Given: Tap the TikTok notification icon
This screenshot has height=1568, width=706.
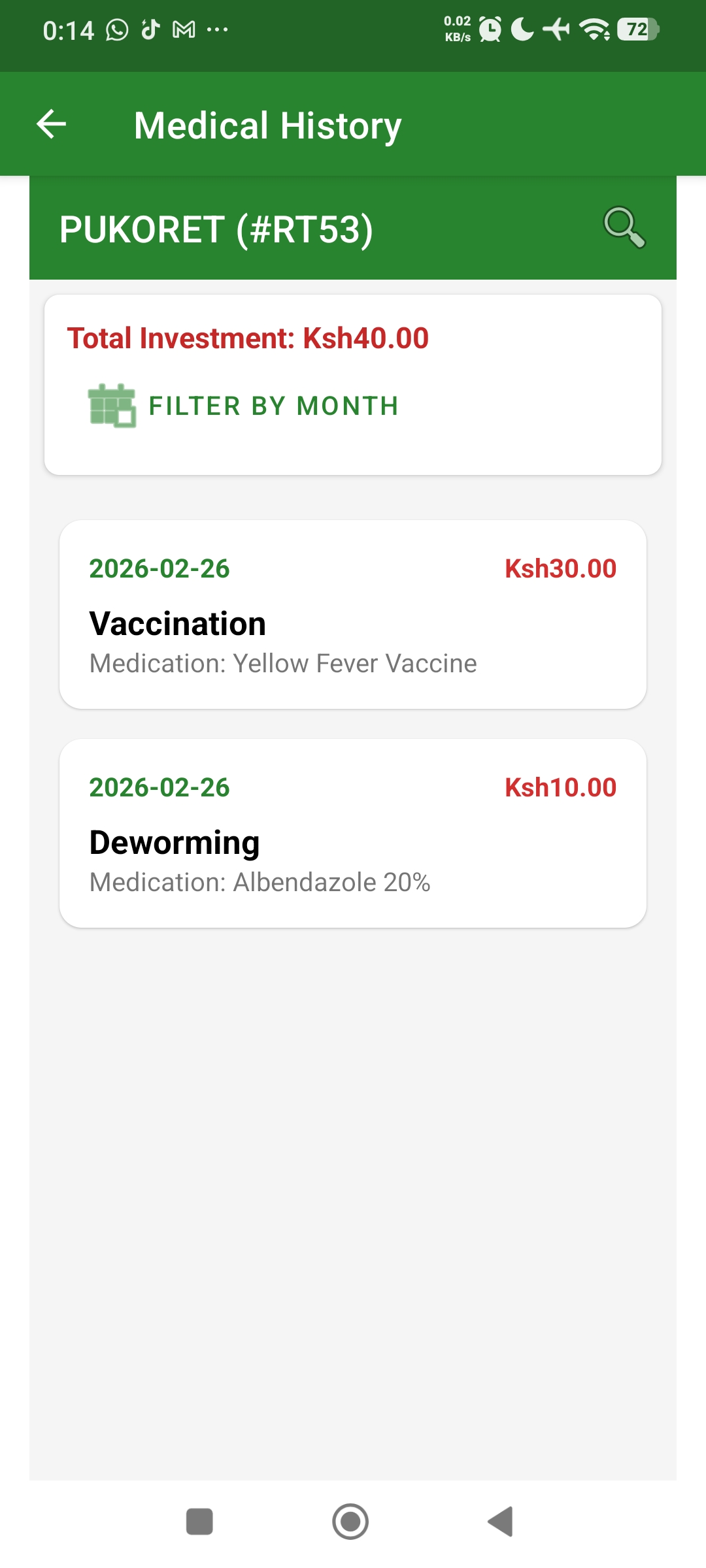Looking at the screenshot, I should point(151,29).
